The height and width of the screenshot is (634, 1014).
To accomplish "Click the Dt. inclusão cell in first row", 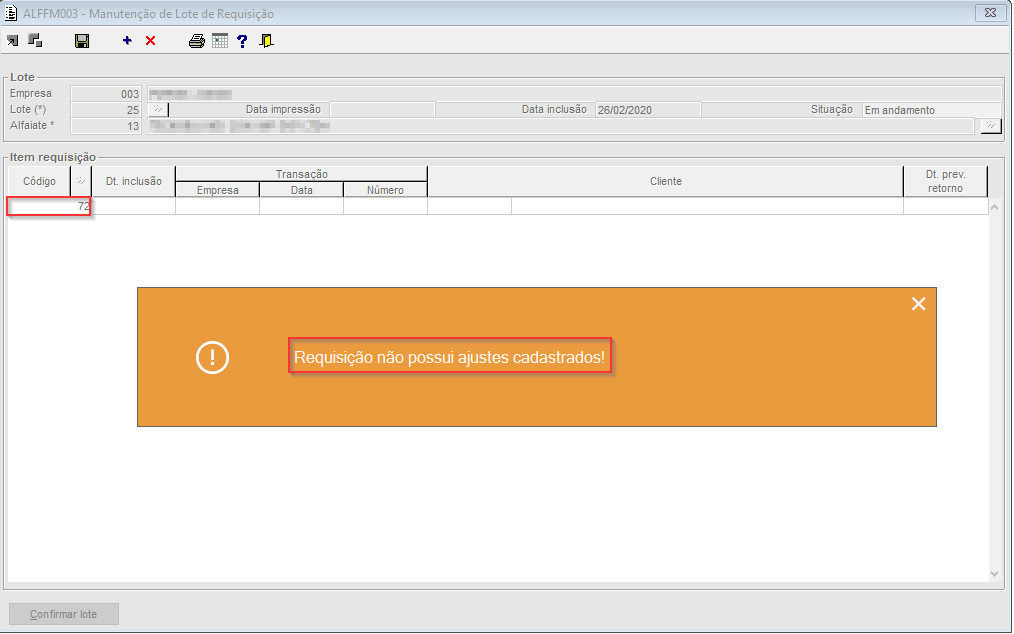I will tap(133, 206).
